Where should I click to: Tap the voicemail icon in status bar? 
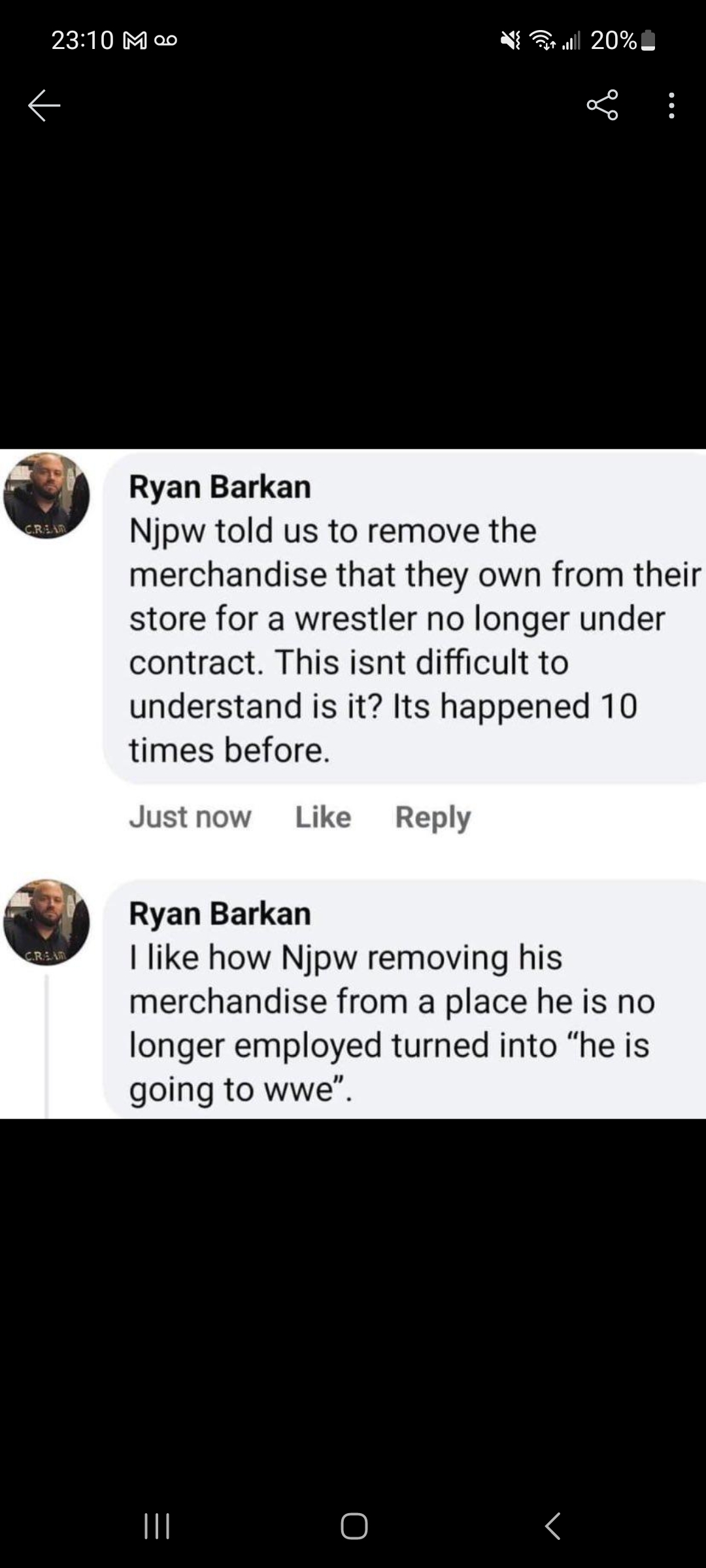(165, 41)
